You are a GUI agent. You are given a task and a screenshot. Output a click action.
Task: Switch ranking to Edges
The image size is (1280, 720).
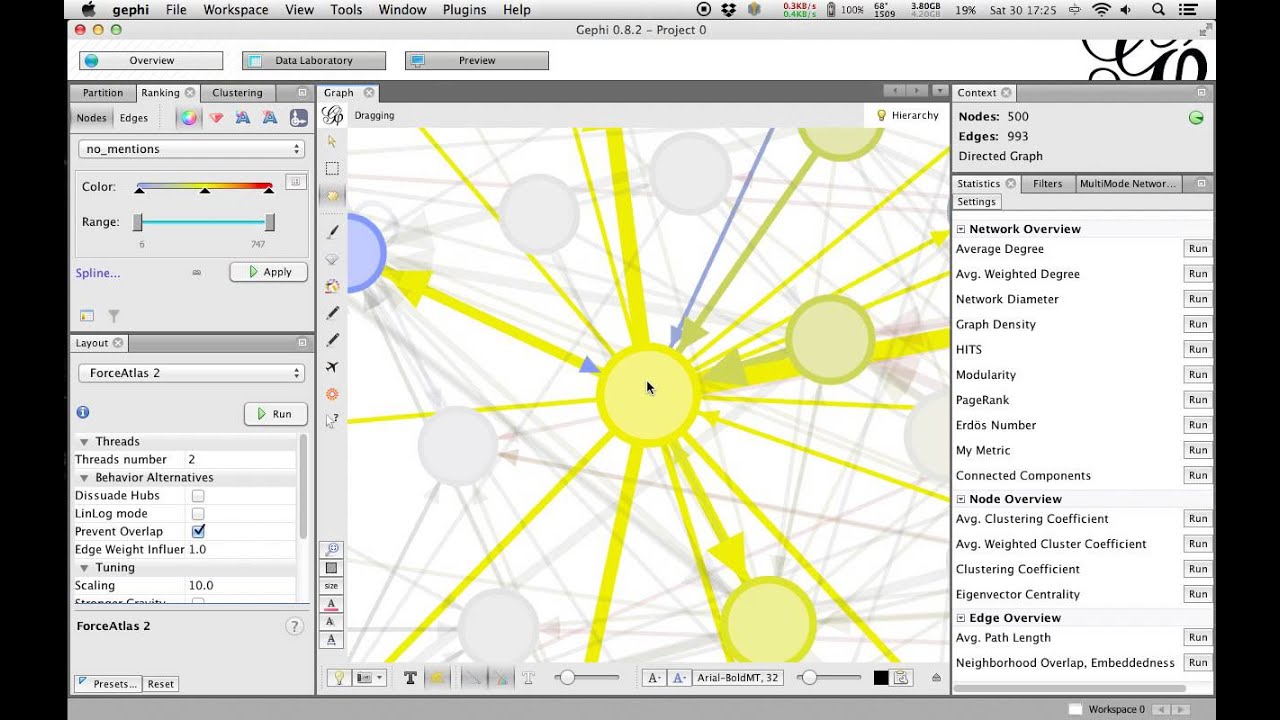point(133,118)
